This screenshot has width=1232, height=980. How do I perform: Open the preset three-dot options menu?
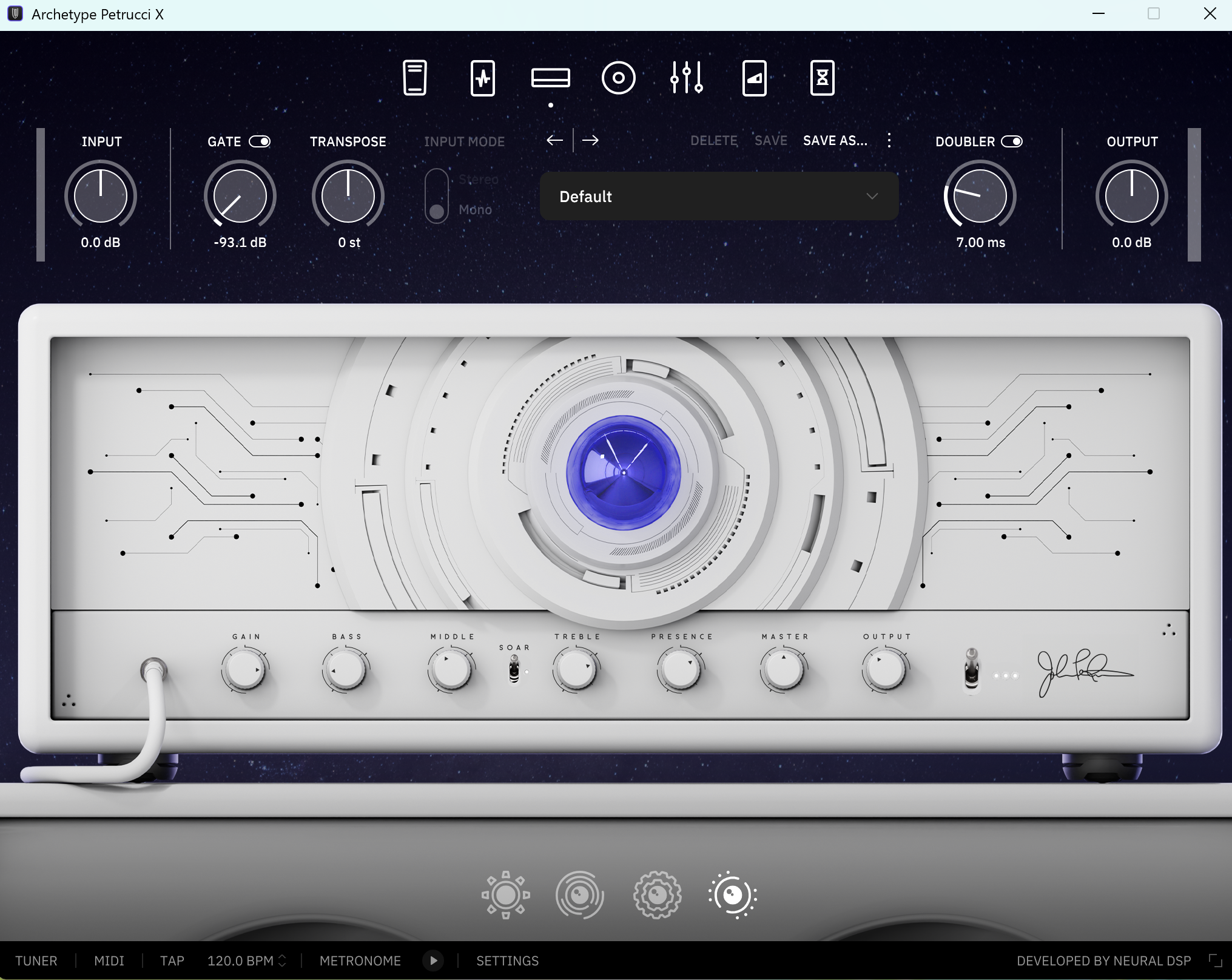889,141
